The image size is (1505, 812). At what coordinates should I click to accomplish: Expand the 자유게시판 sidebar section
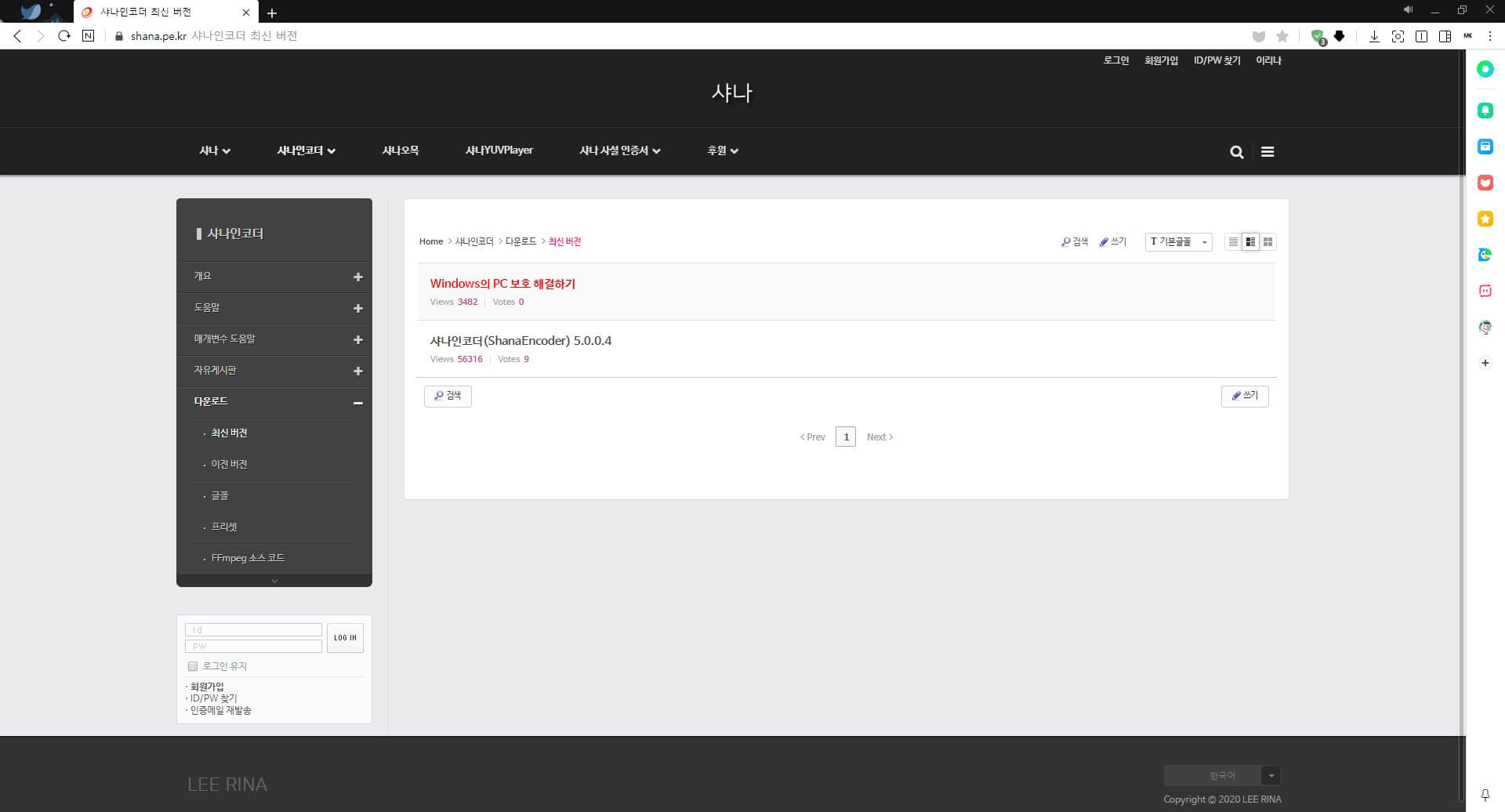coord(358,371)
